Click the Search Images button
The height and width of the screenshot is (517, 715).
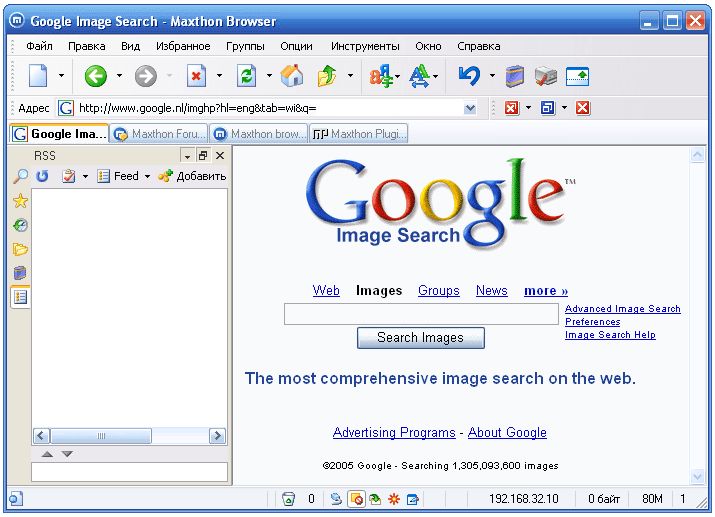[x=420, y=338]
